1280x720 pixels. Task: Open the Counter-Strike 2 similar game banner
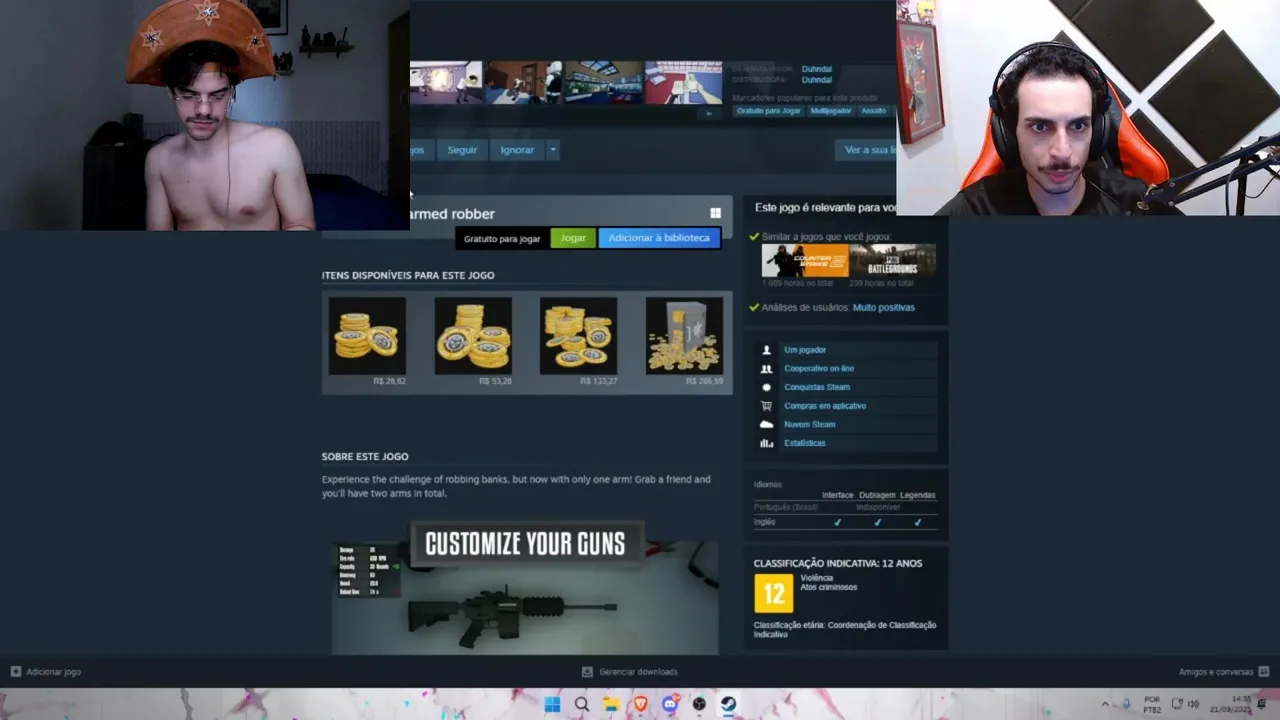805,261
